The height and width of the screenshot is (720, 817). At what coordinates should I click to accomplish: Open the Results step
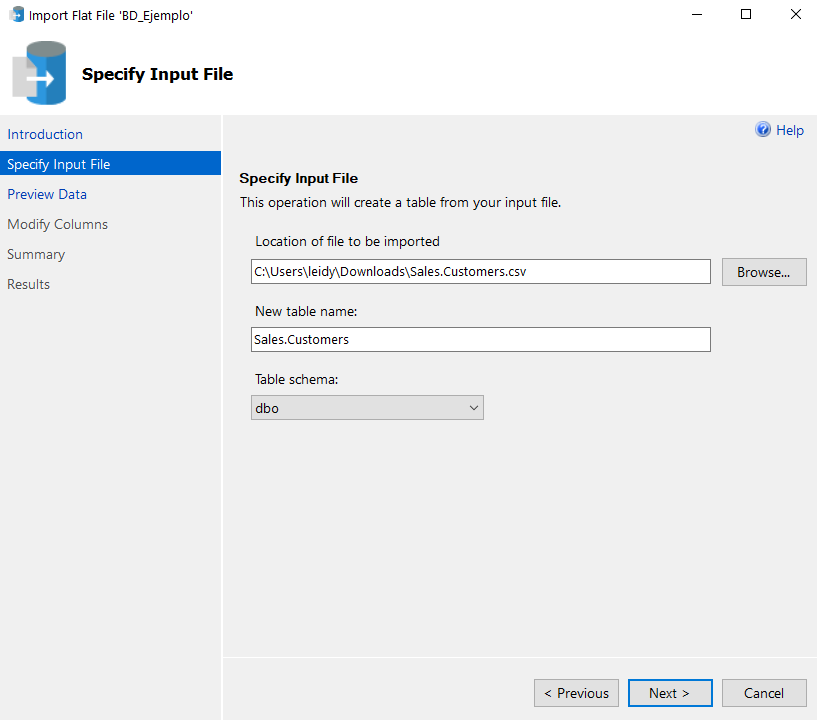tap(28, 284)
